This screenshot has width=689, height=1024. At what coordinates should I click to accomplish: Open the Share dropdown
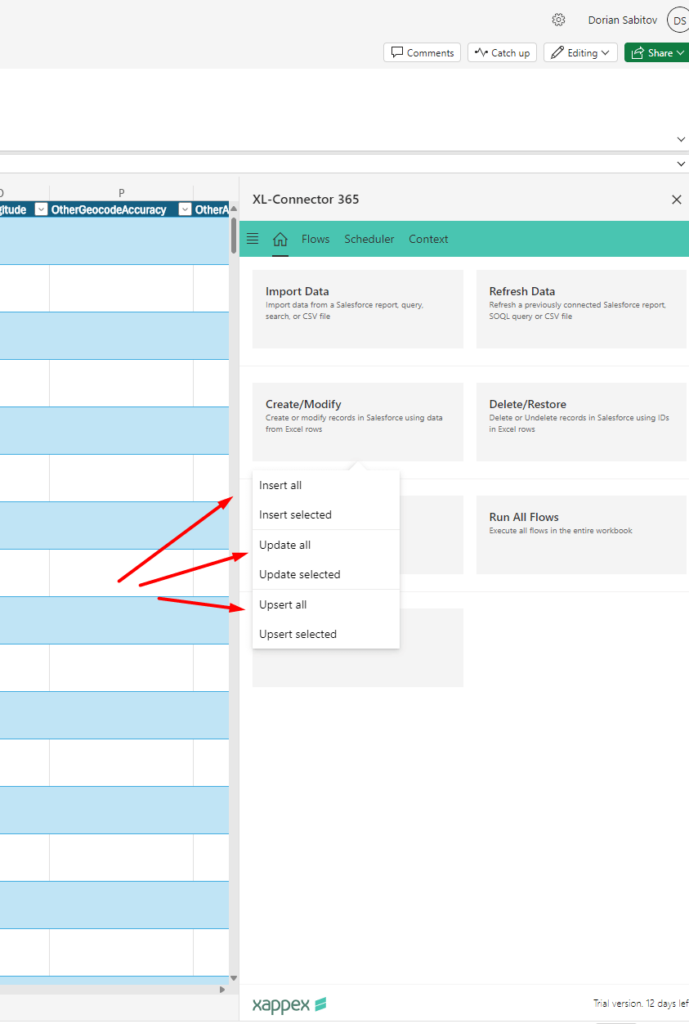[x=656, y=53]
